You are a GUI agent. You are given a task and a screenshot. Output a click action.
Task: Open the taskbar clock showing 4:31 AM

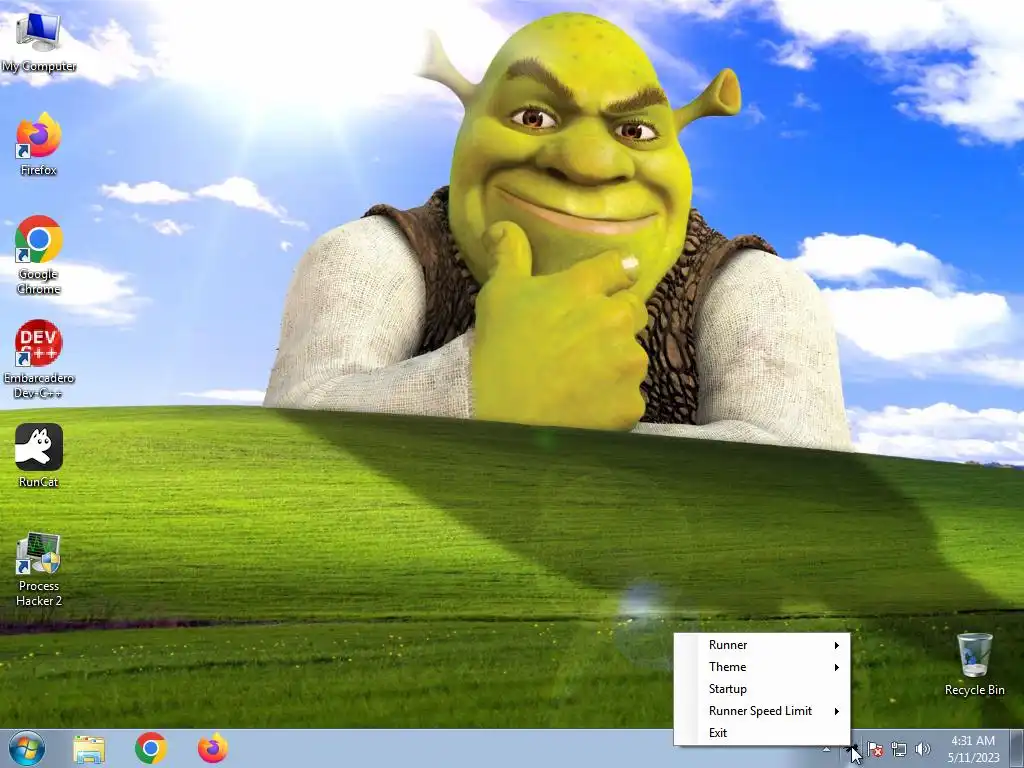(973, 749)
